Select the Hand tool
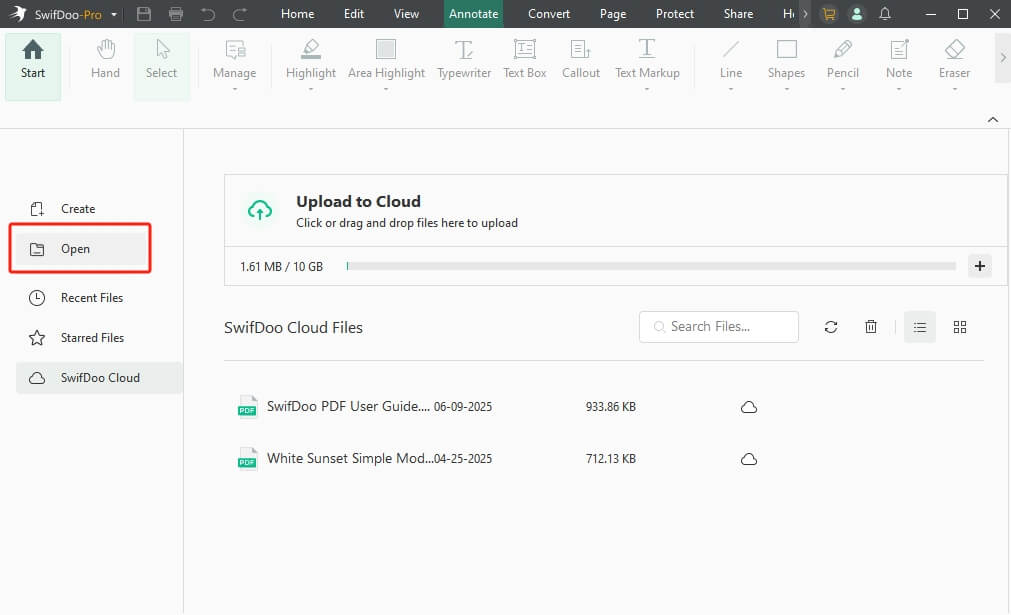1011x615 pixels. [106, 59]
